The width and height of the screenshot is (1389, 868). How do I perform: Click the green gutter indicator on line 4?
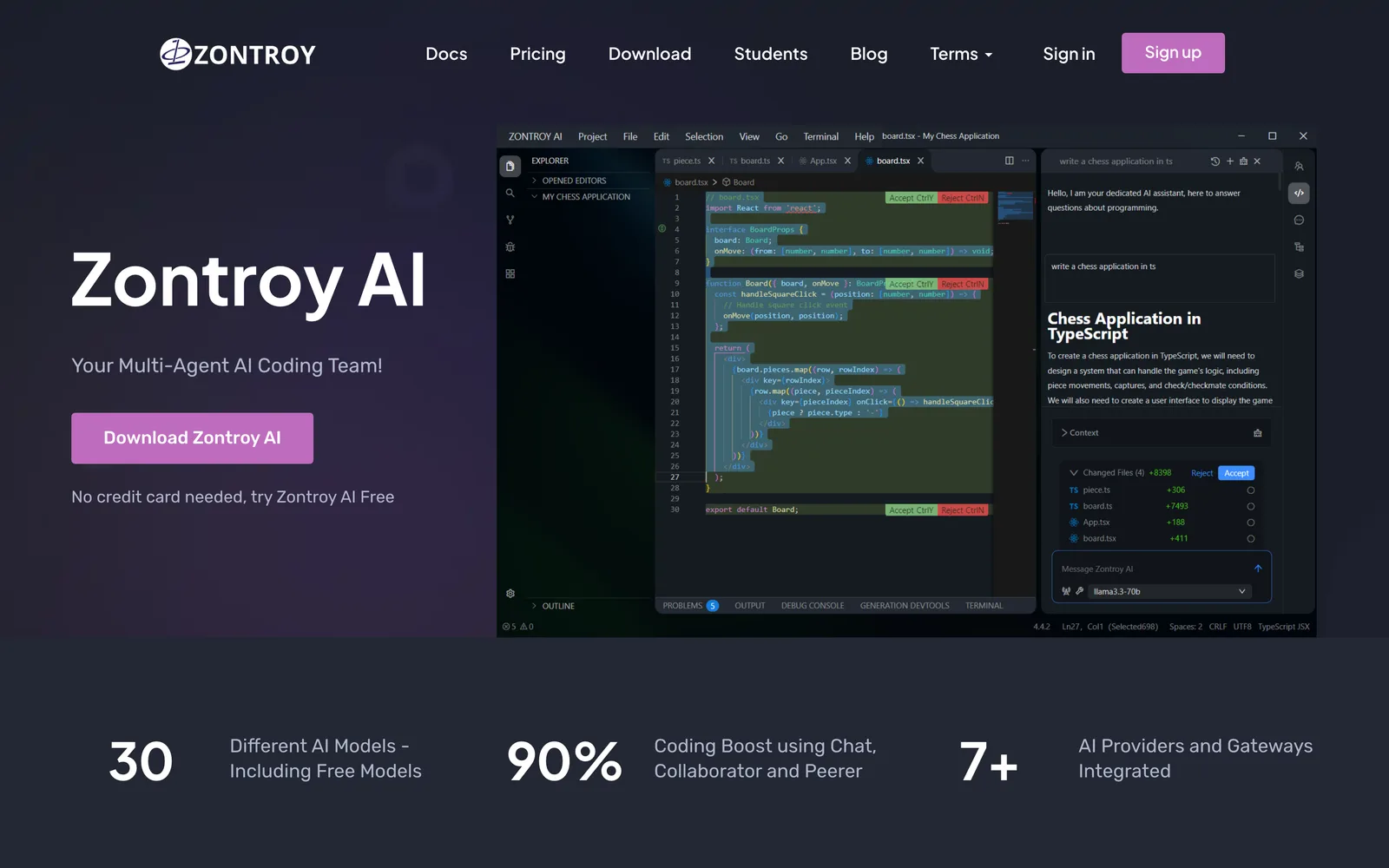tap(662, 229)
